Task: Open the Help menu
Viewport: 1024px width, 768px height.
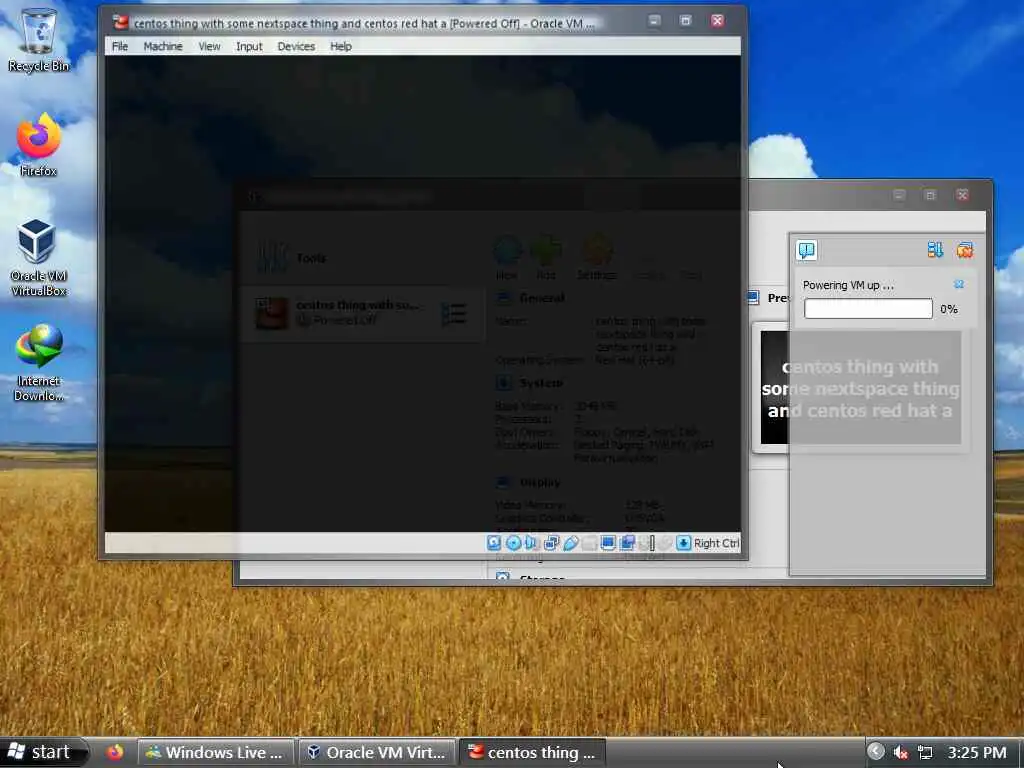Action: click(x=340, y=46)
